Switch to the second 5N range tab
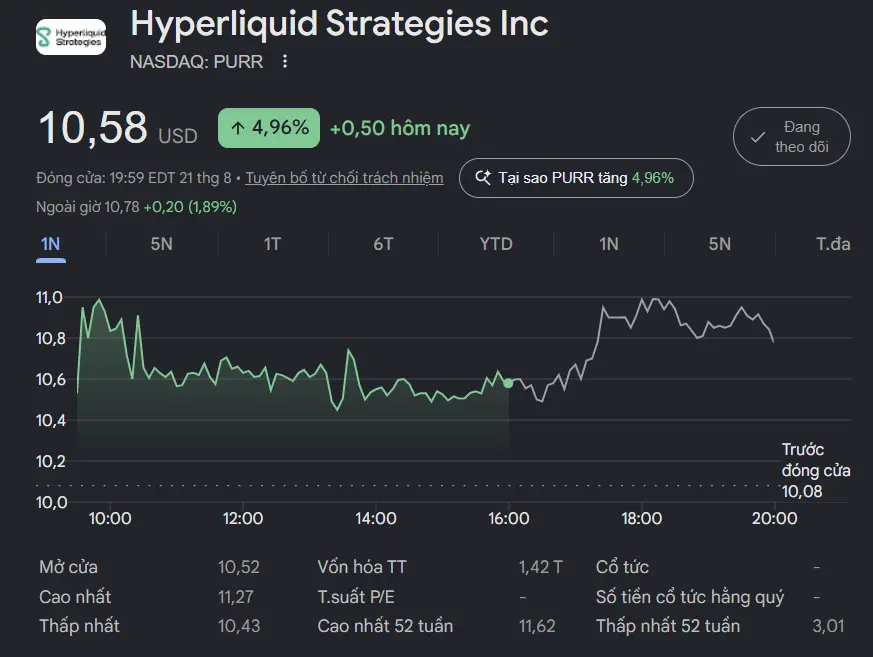Viewport: 873px width, 657px height. pos(720,244)
